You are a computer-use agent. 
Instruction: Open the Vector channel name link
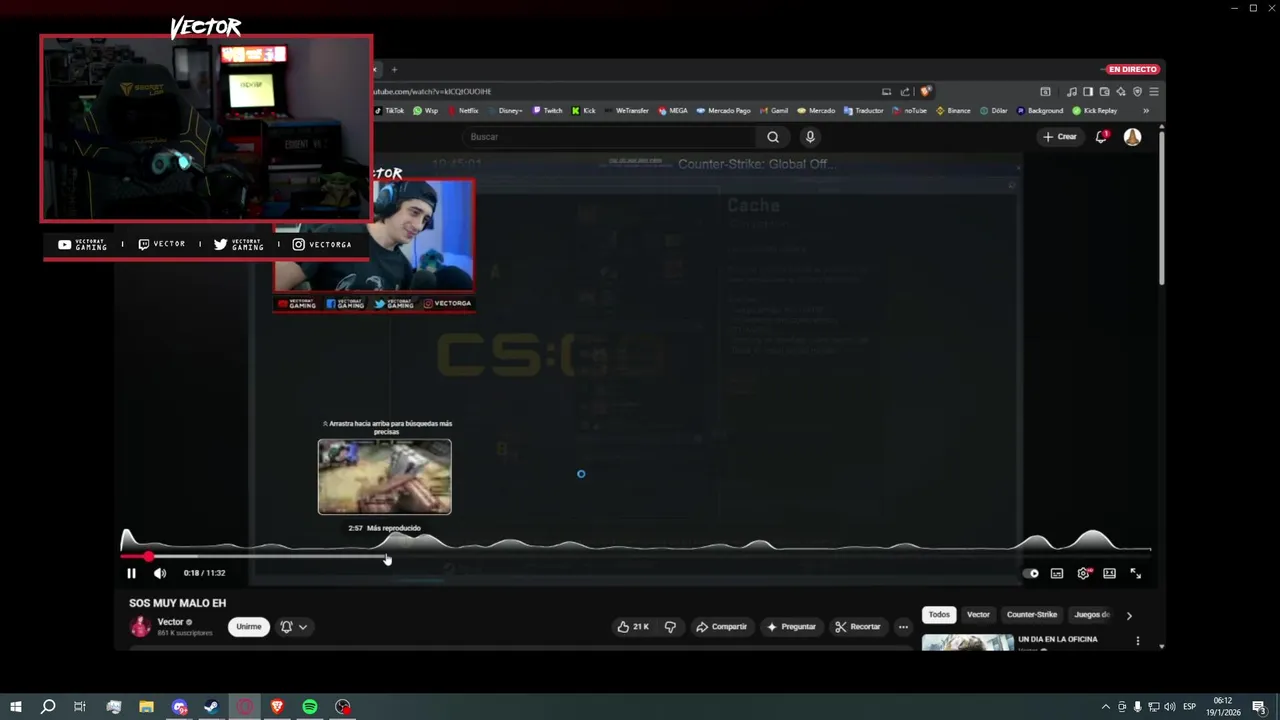170,622
